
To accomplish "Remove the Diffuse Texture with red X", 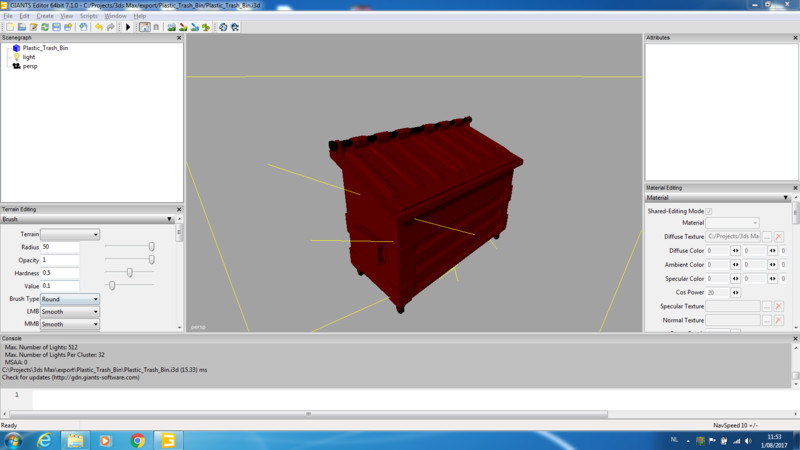I will [778, 236].
